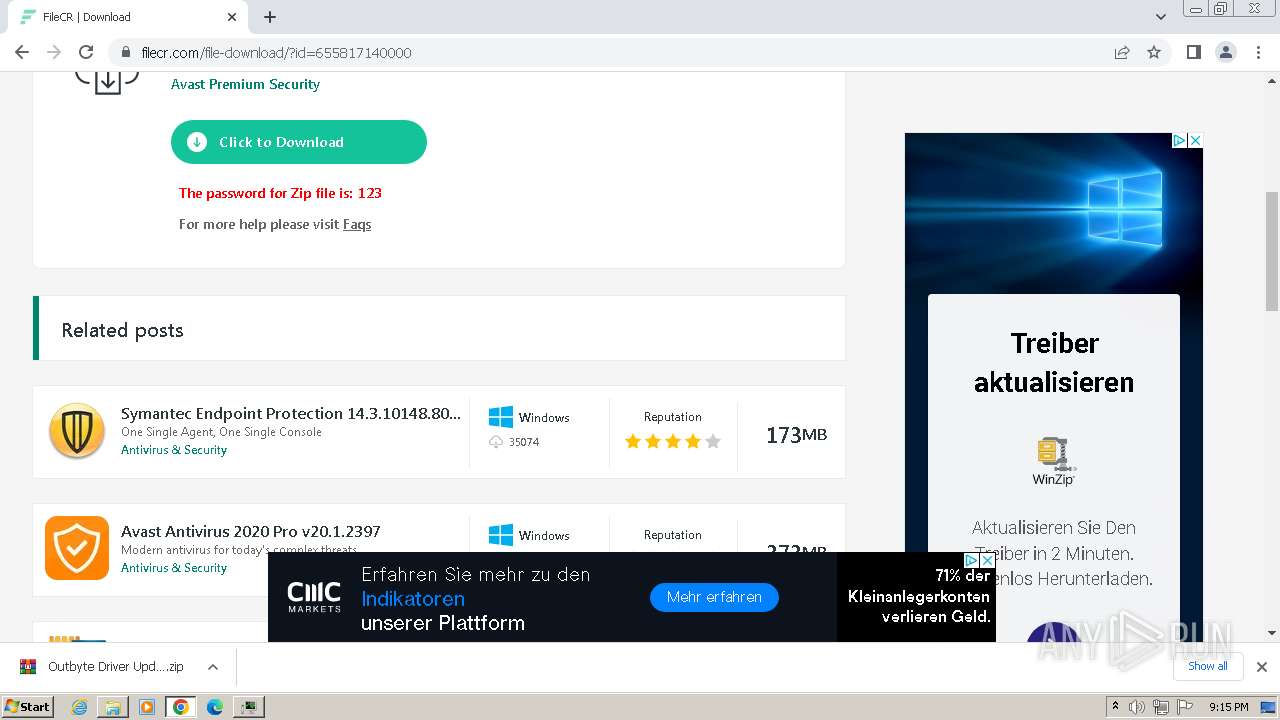Click the Chrome icon in the taskbar

tap(181, 707)
